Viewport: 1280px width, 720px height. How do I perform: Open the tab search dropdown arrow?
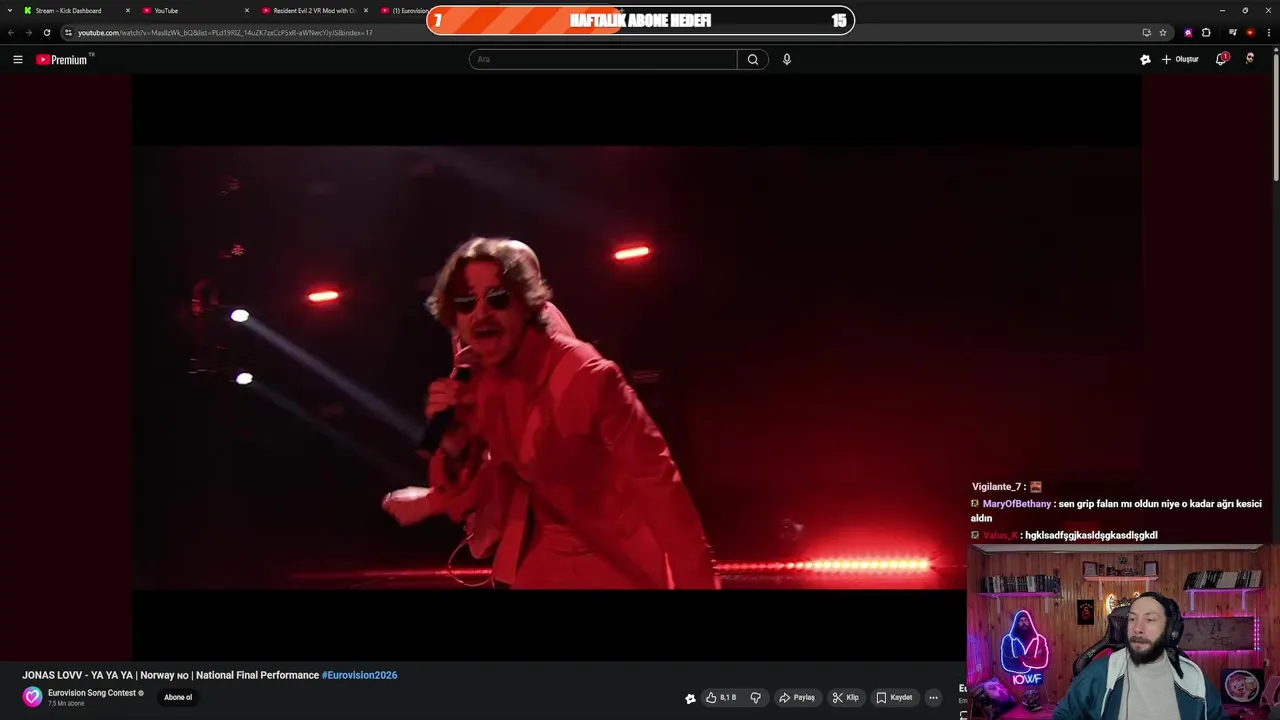(x=9, y=11)
